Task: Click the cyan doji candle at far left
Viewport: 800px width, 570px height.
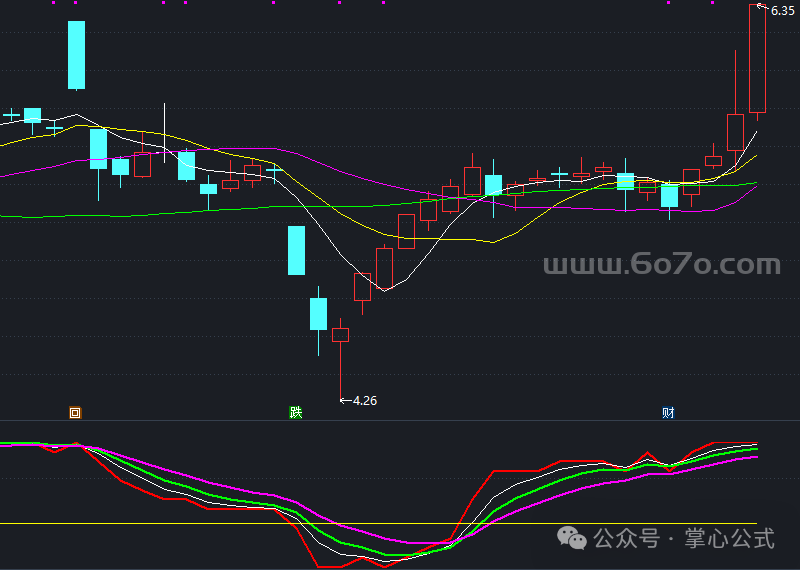Action: (x=11, y=116)
